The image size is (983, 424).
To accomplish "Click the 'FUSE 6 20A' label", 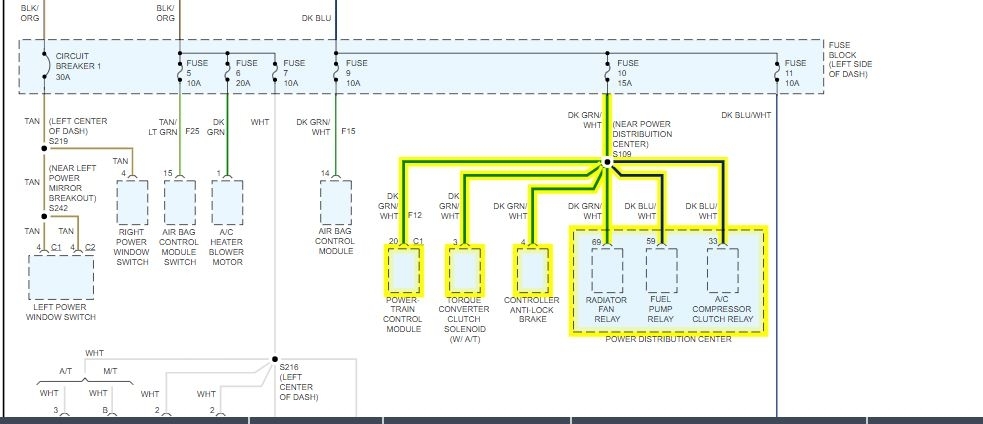I will point(246,72).
